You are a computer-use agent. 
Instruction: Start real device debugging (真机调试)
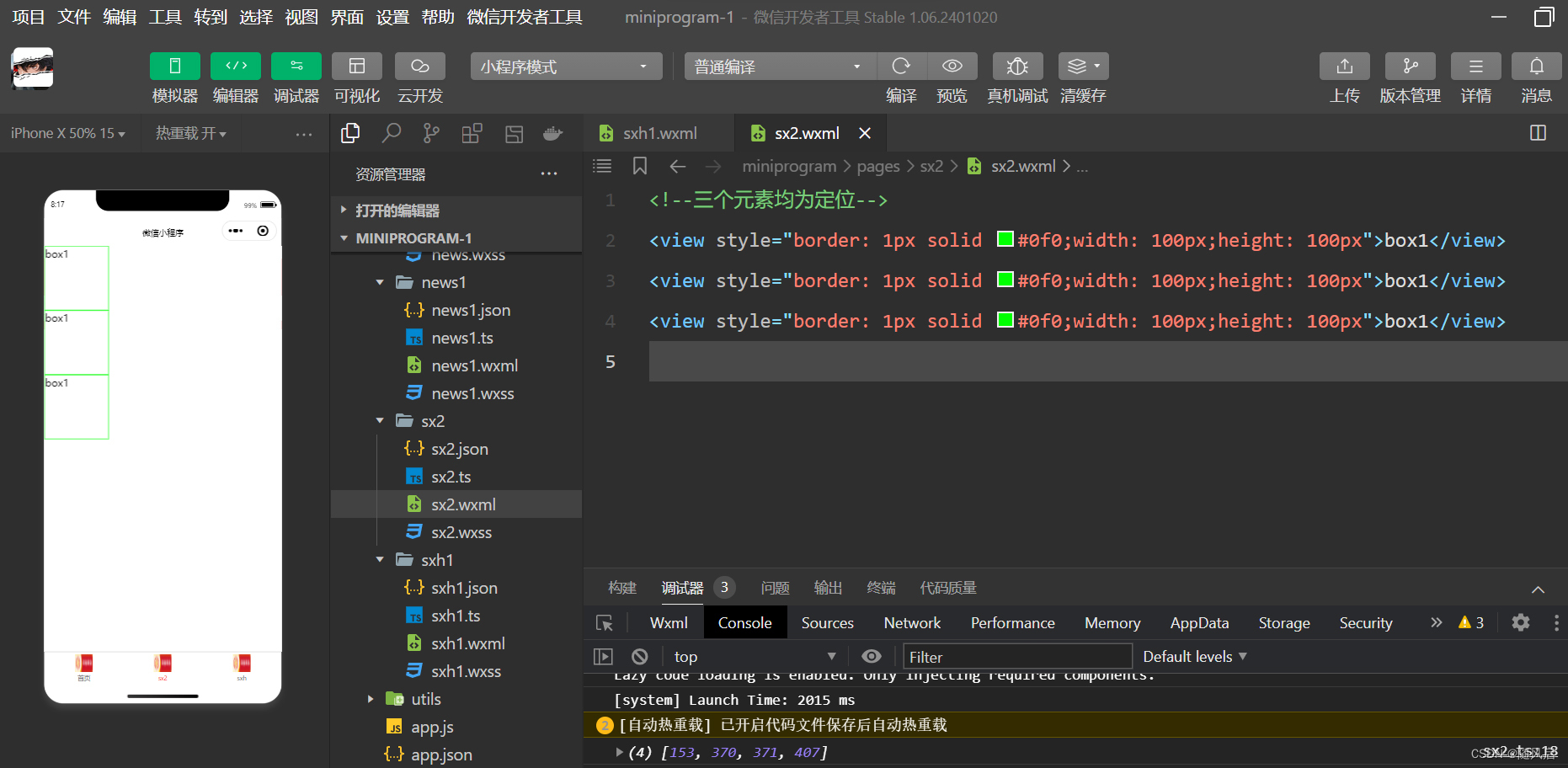tap(1017, 67)
